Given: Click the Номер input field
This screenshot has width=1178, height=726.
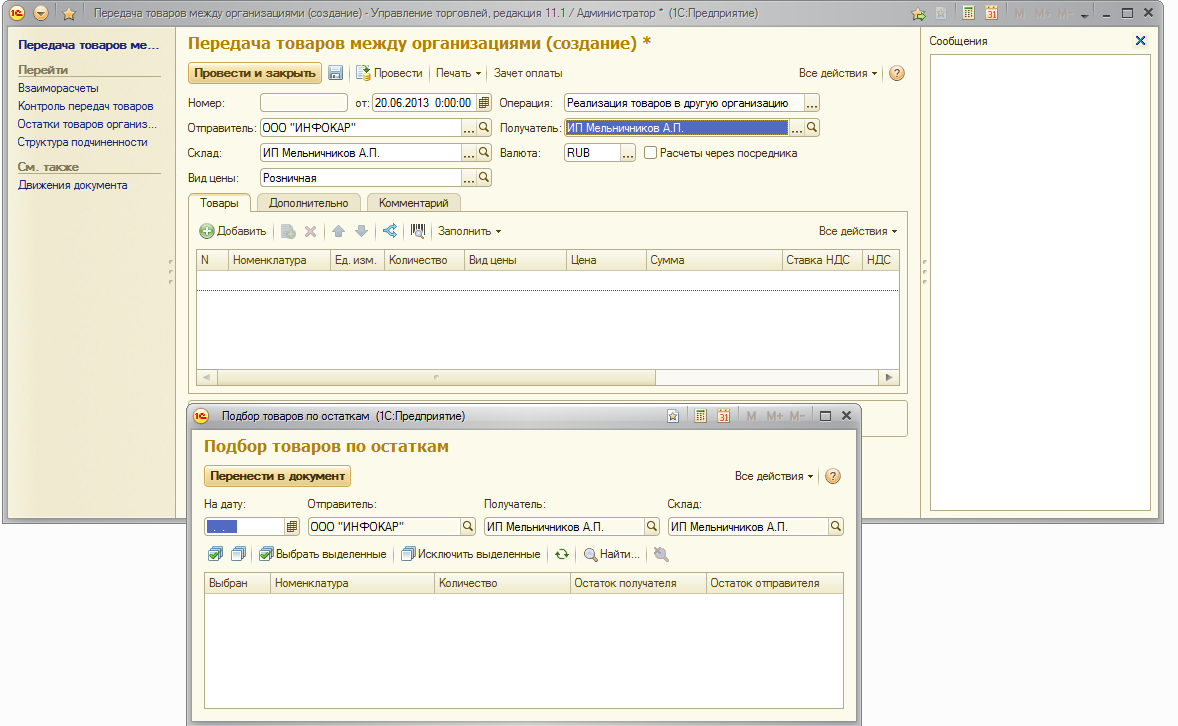Looking at the screenshot, I should 304,103.
